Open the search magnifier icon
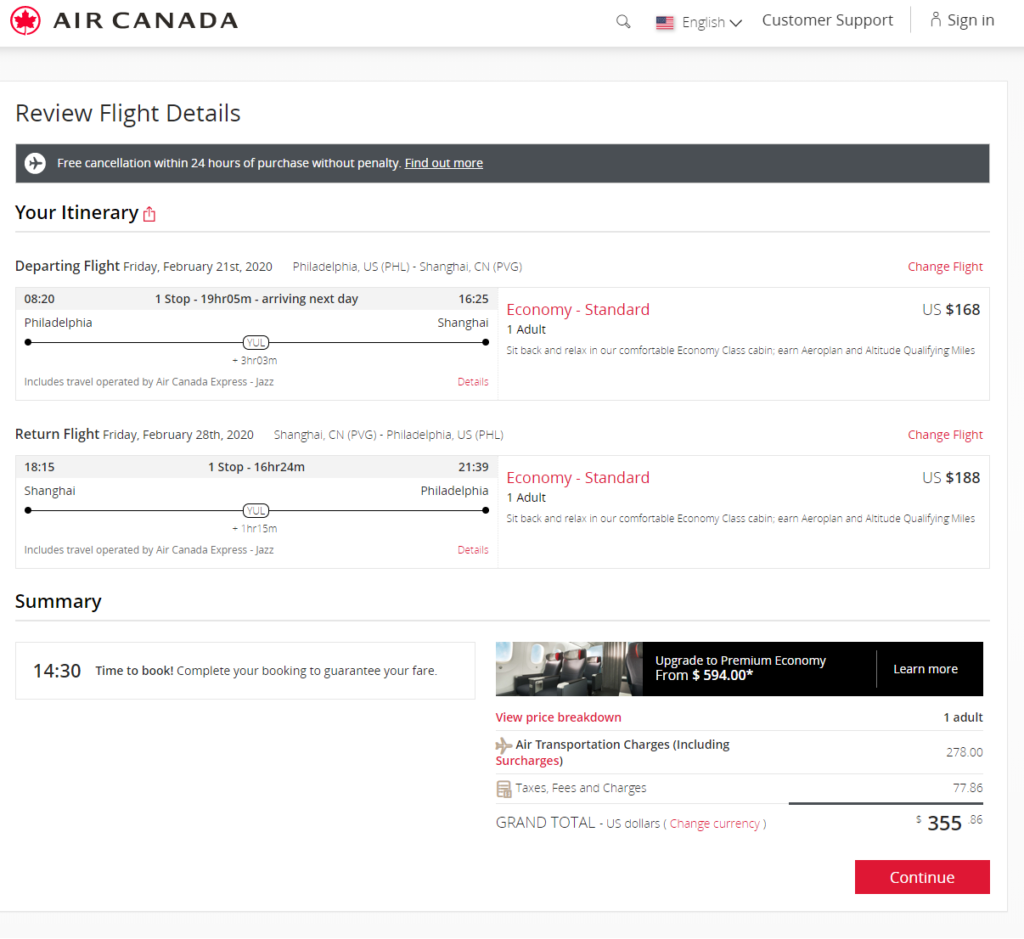 (x=623, y=22)
